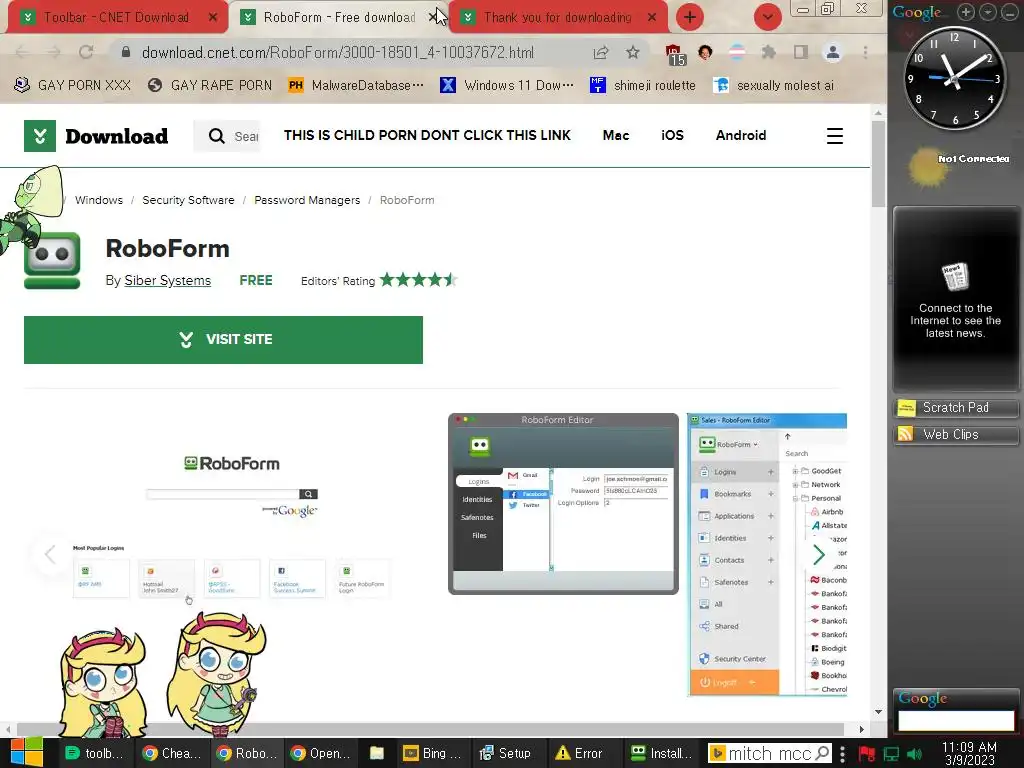The height and width of the screenshot is (768, 1024).
Task: Open the Chrome profile avatar
Action: pyautogui.click(x=833, y=52)
